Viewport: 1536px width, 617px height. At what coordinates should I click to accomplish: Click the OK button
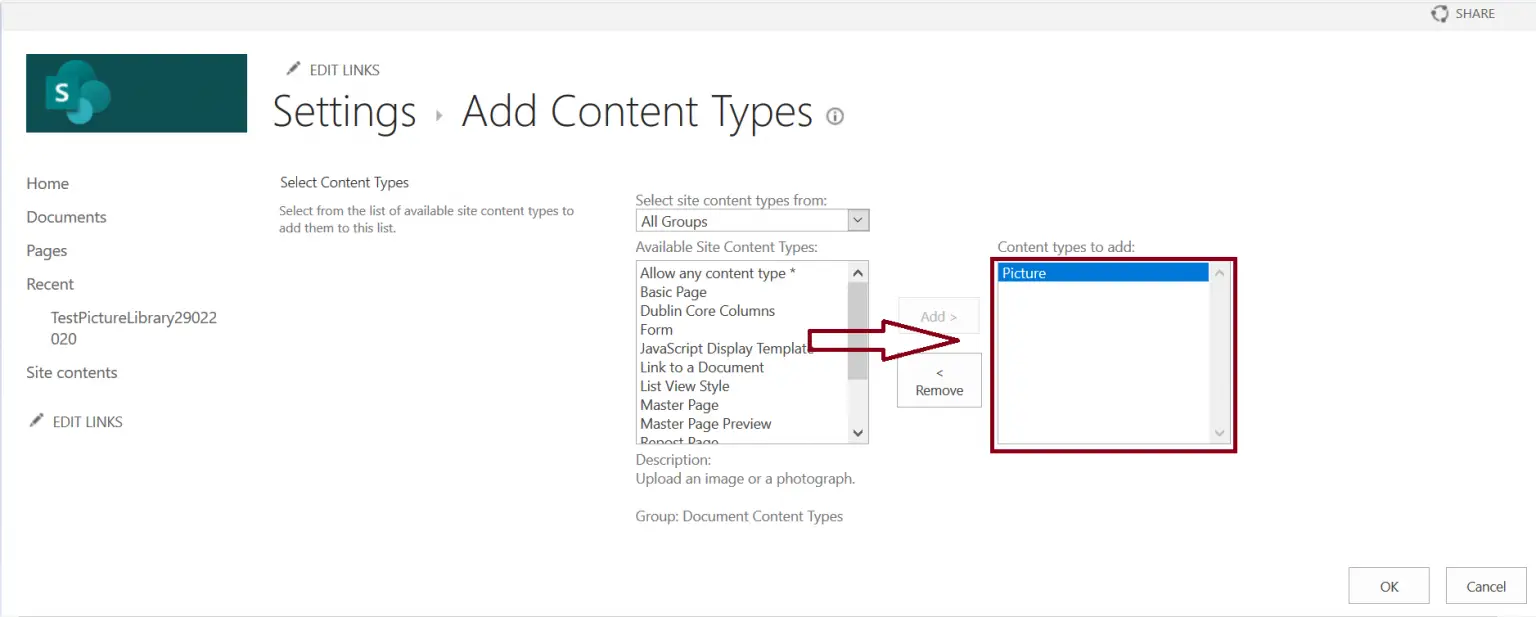pyautogui.click(x=1388, y=585)
